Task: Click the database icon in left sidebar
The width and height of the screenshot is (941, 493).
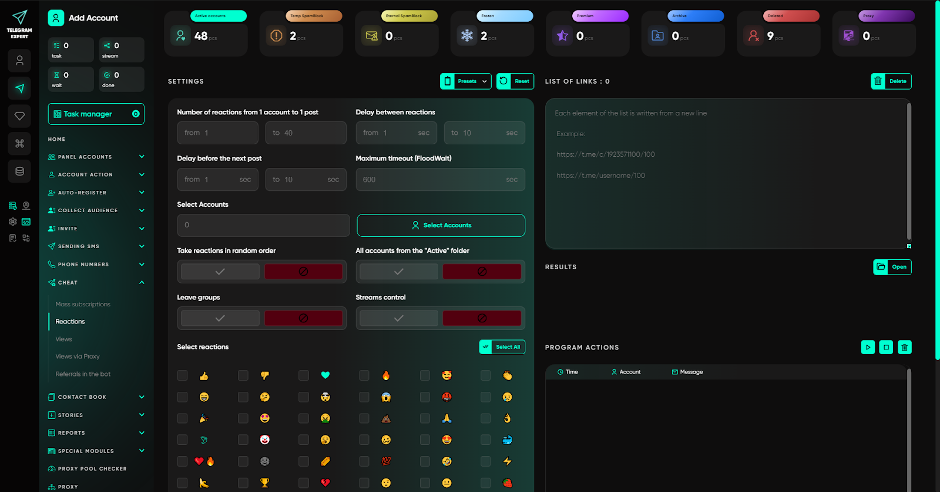Action: point(19,171)
